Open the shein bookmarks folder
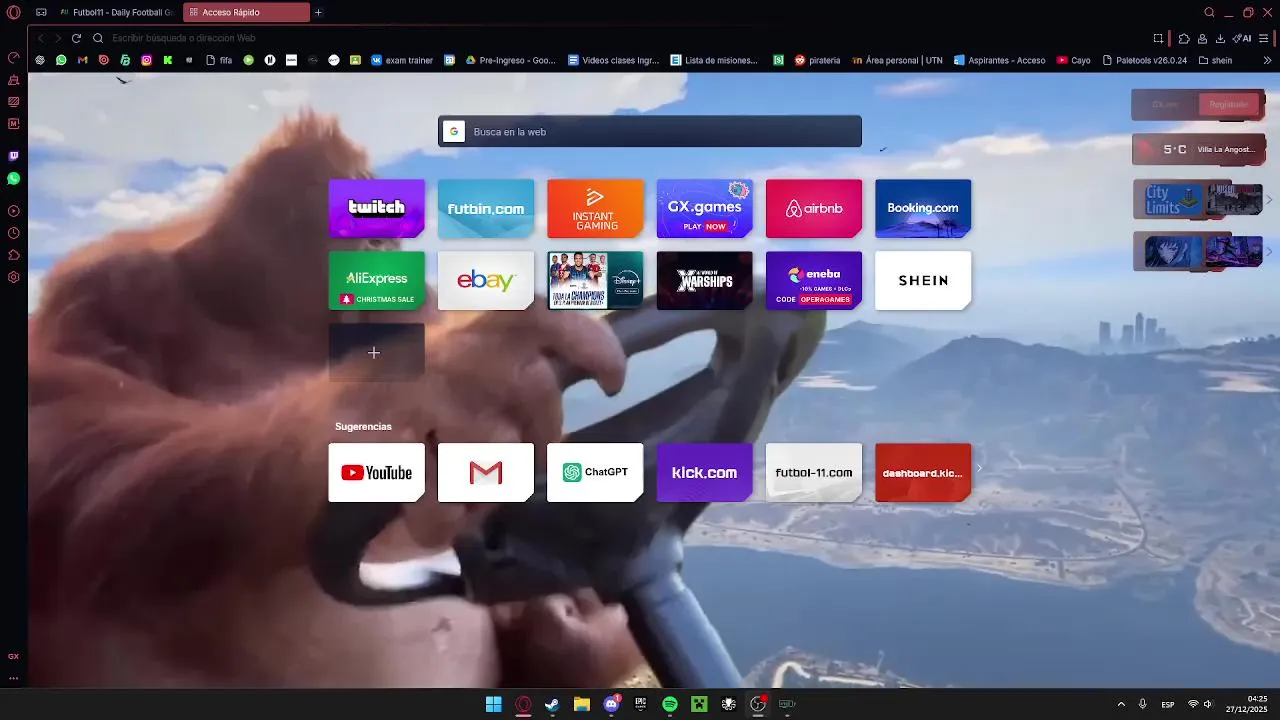This screenshot has height=720, width=1280. point(1215,60)
